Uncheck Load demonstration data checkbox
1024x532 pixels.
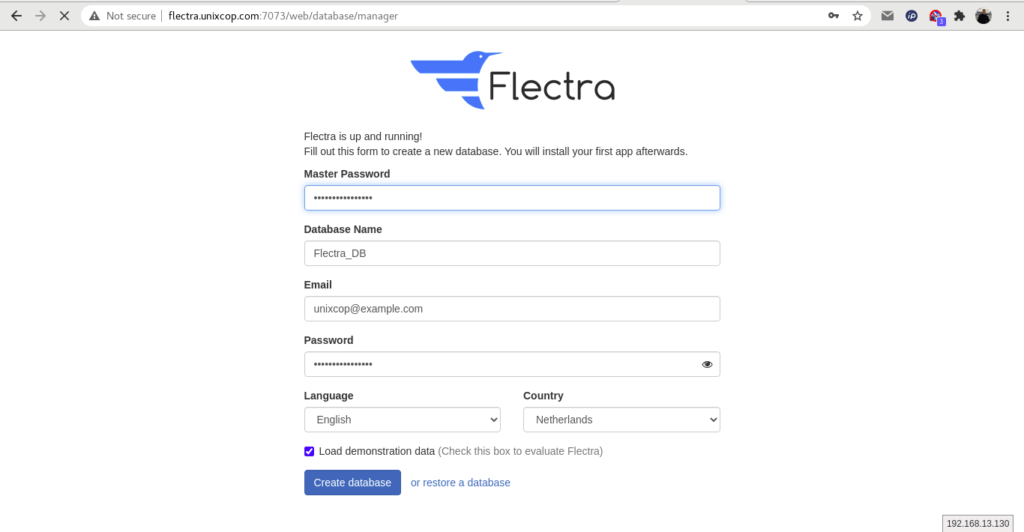[x=309, y=451]
